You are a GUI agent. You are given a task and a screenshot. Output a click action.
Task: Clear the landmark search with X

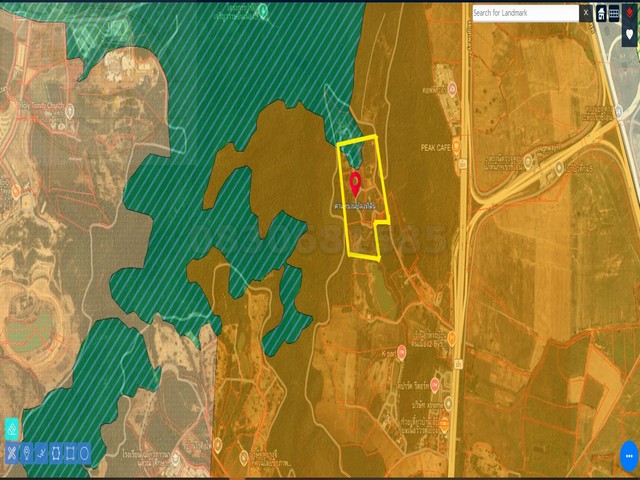coord(586,13)
